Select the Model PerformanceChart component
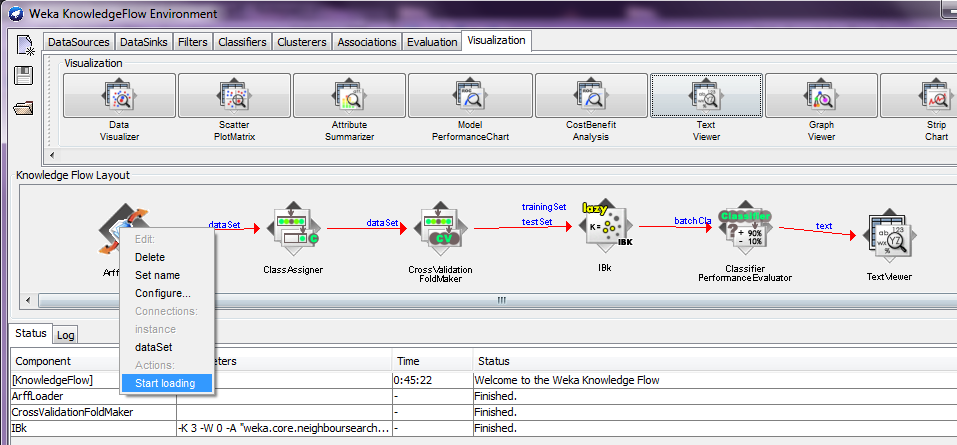957x445 pixels. [470, 95]
